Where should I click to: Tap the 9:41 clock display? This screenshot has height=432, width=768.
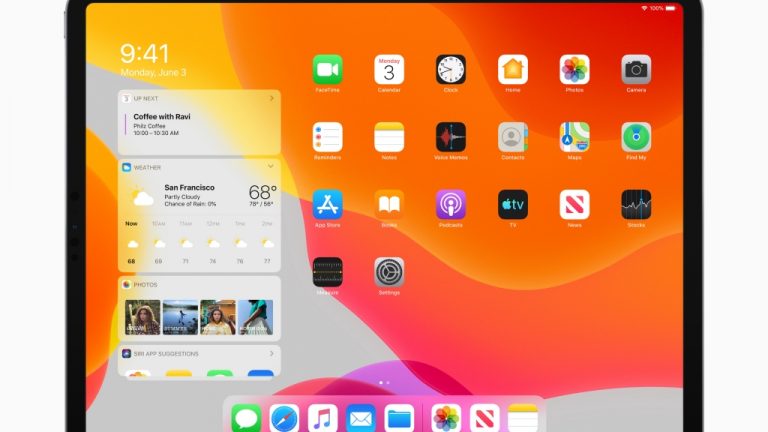tap(145, 53)
